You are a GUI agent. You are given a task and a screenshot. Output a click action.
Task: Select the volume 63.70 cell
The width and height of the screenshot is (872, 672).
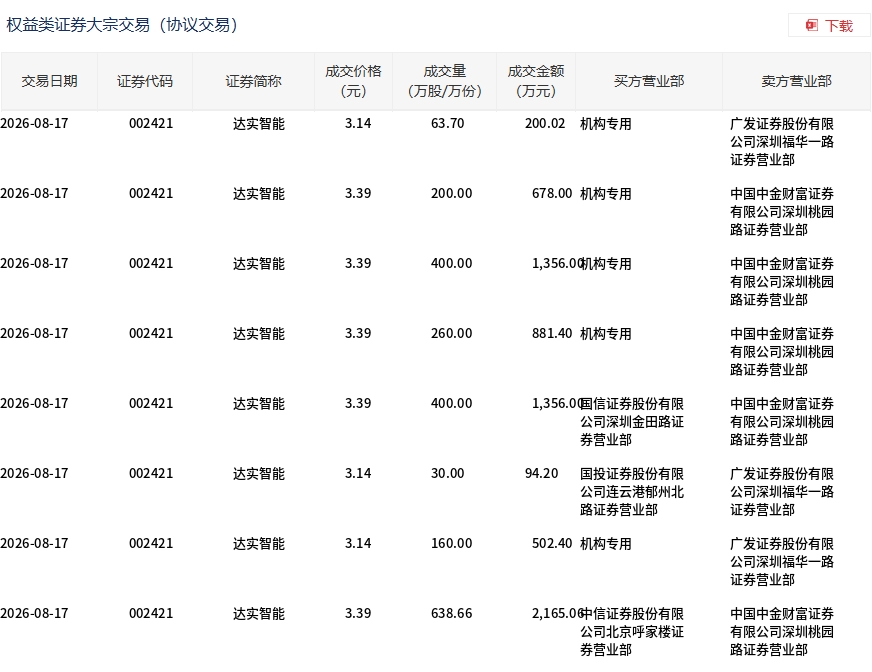tap(448, 123)
